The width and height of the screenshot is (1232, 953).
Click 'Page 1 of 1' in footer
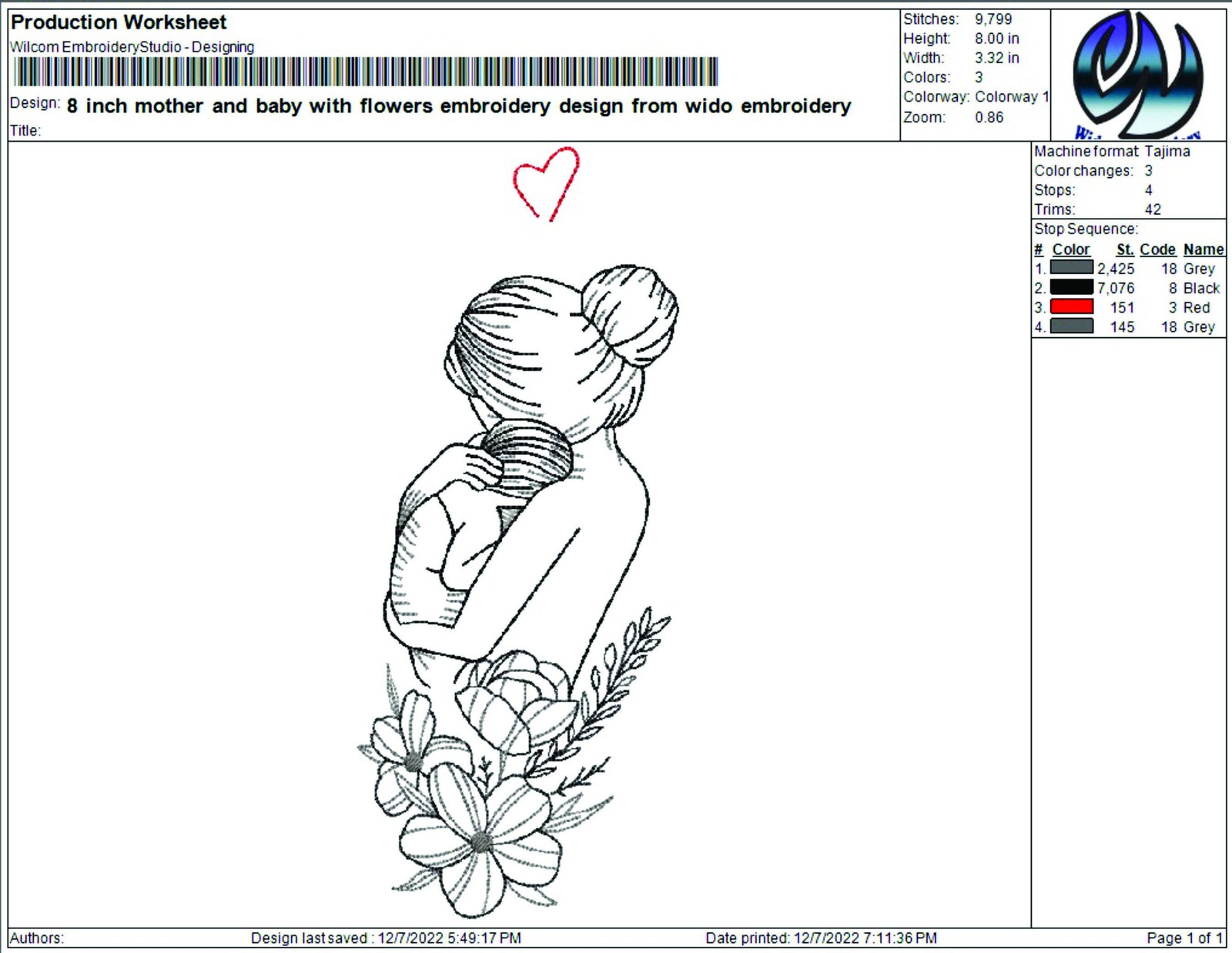1184,938
